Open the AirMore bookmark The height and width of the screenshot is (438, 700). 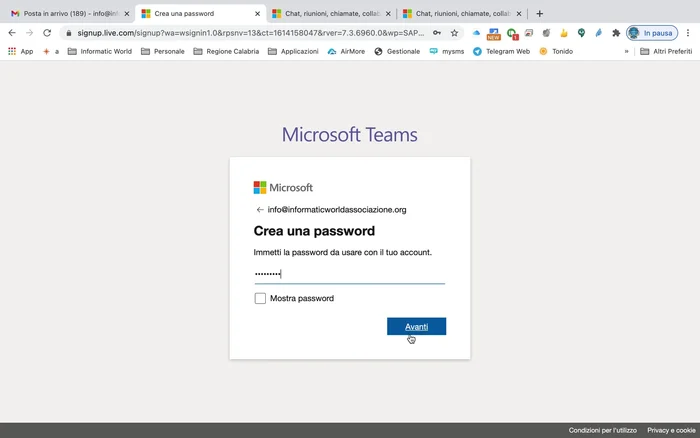(x=346, y=51)
